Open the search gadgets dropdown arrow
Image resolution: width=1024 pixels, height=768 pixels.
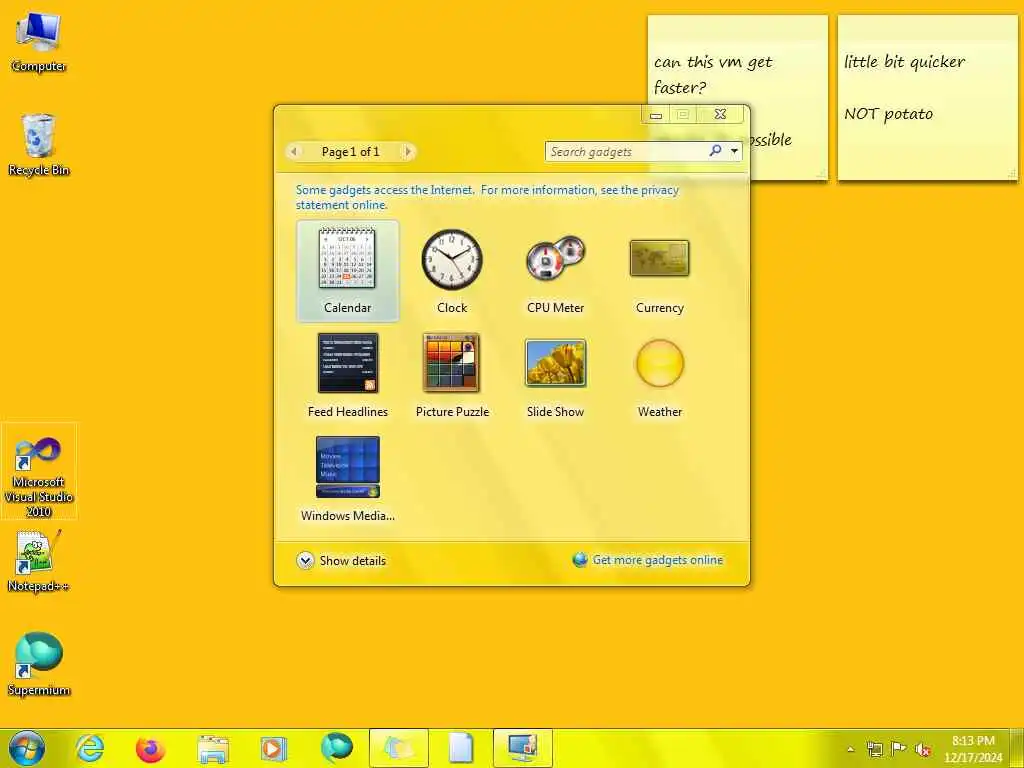pyautogui.click(x=735, y=152)
